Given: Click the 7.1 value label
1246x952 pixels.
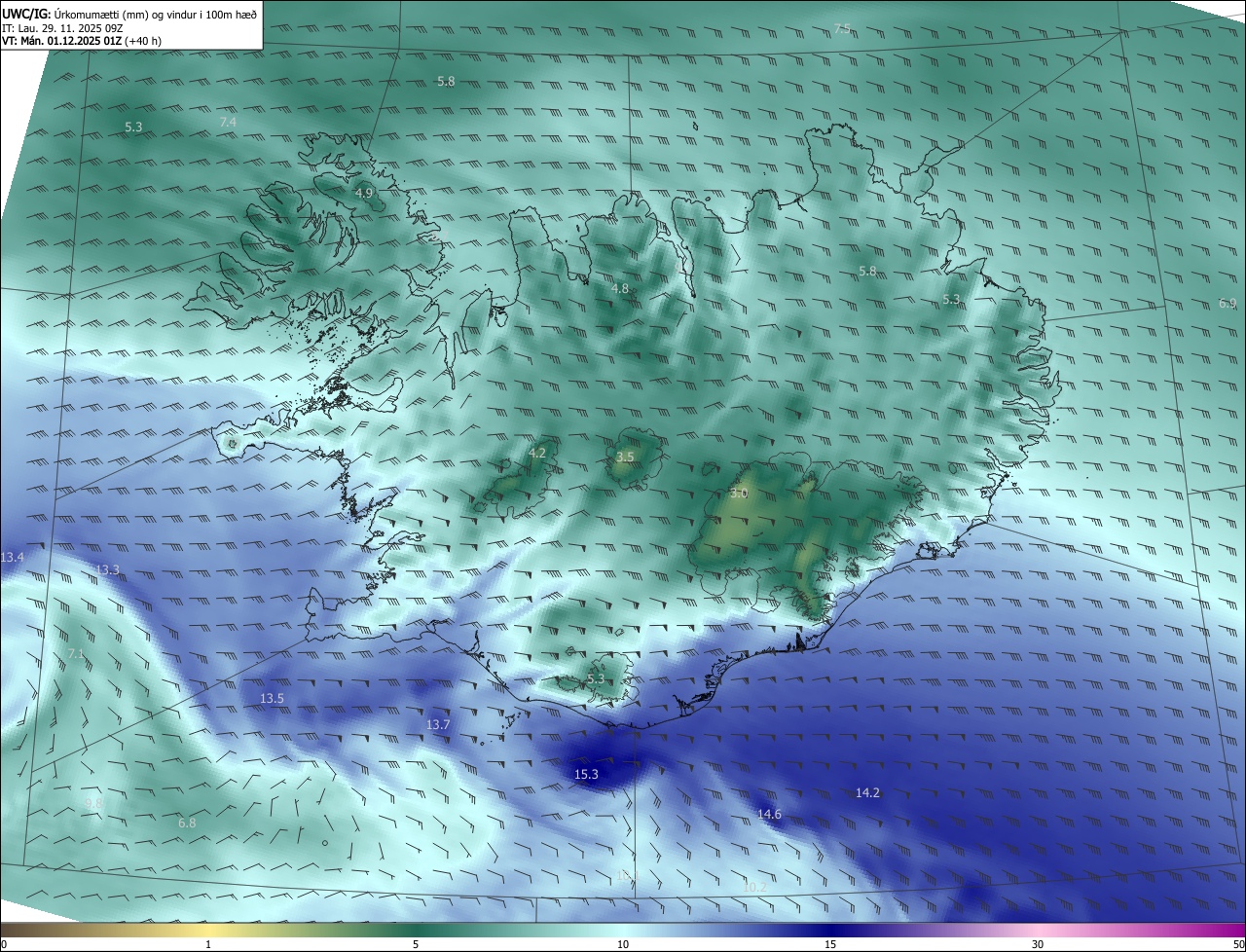Looking at the screenshot, I should tap(76, 654).
